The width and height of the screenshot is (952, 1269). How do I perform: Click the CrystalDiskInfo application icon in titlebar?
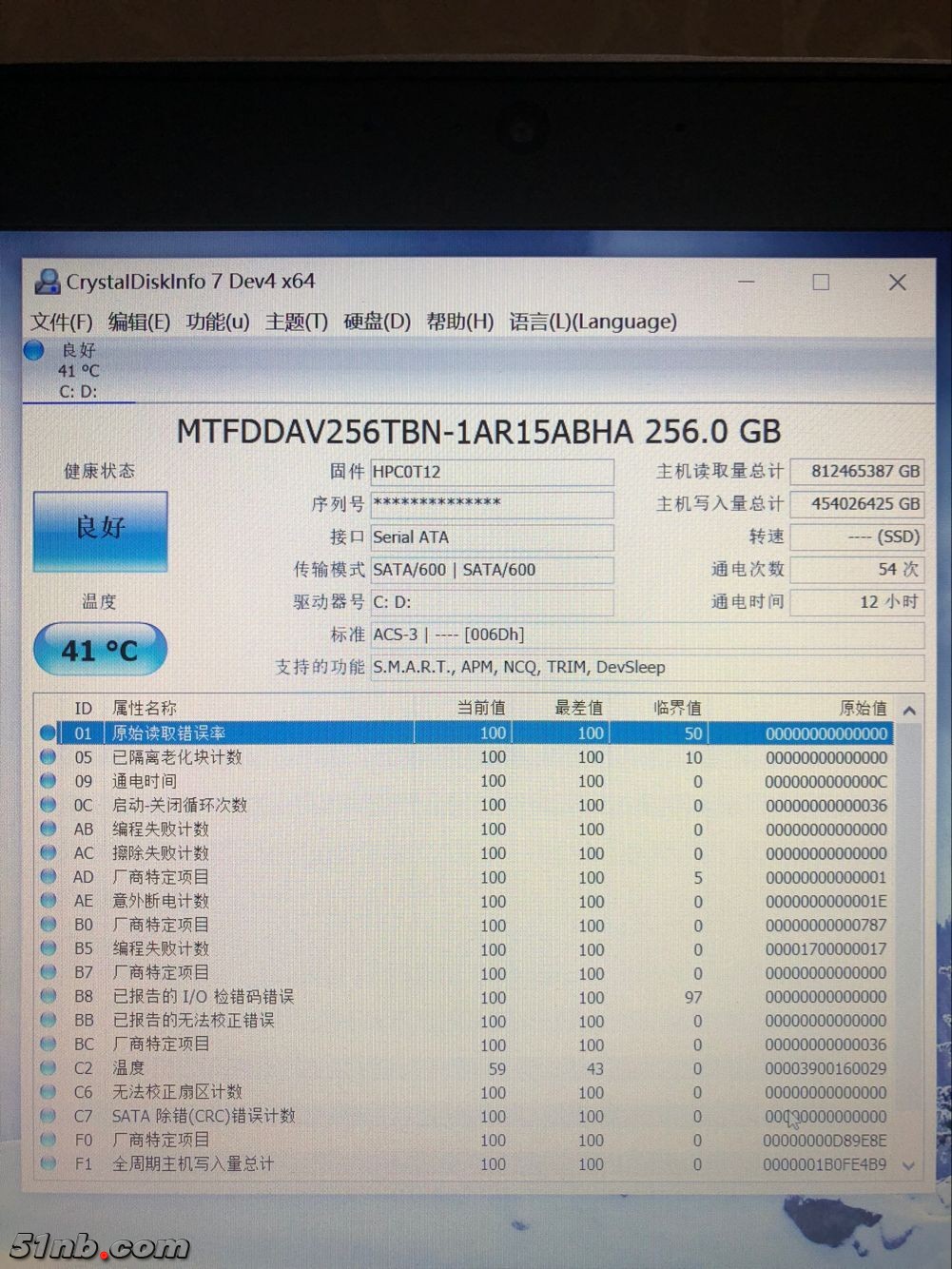point(47,282)
